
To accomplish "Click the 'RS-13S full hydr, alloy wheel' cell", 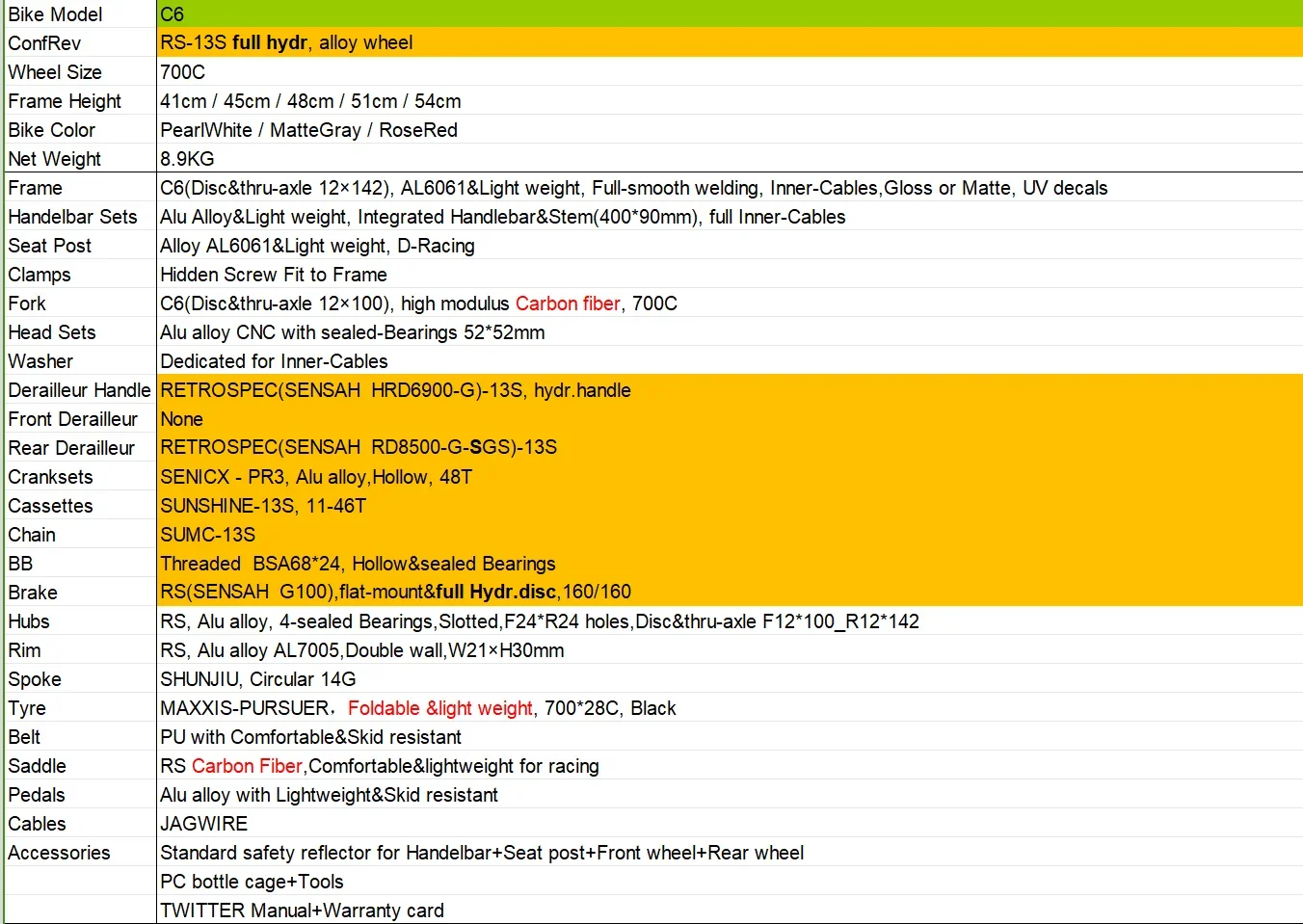I will click(x=730, y=42).
